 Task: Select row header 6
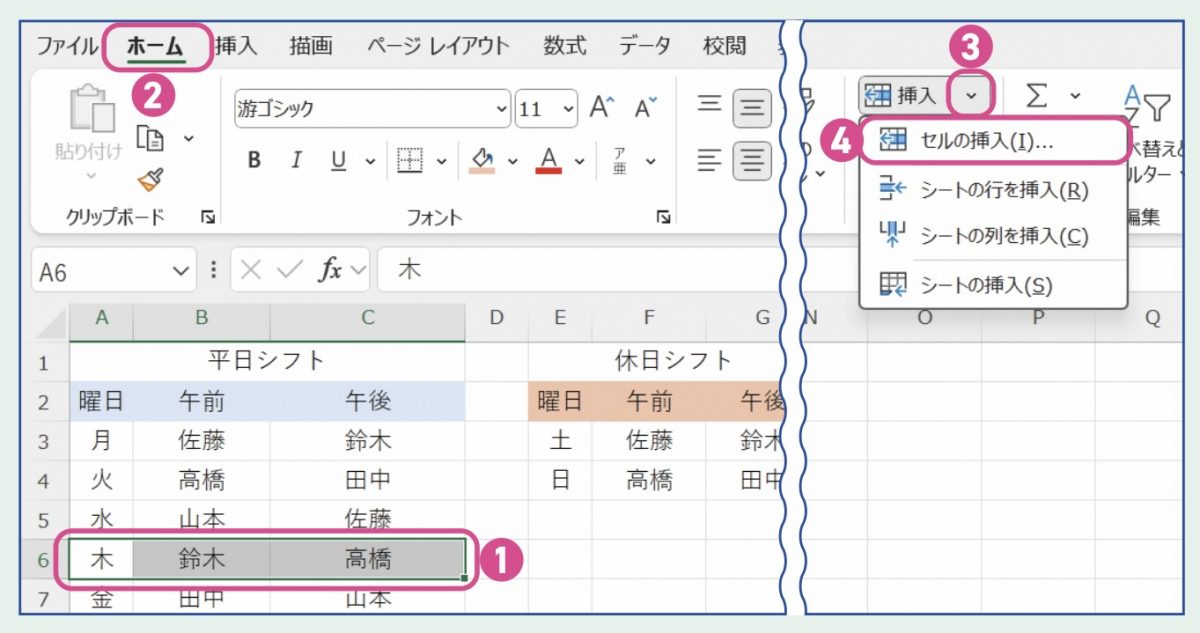[x=43, y=560]
